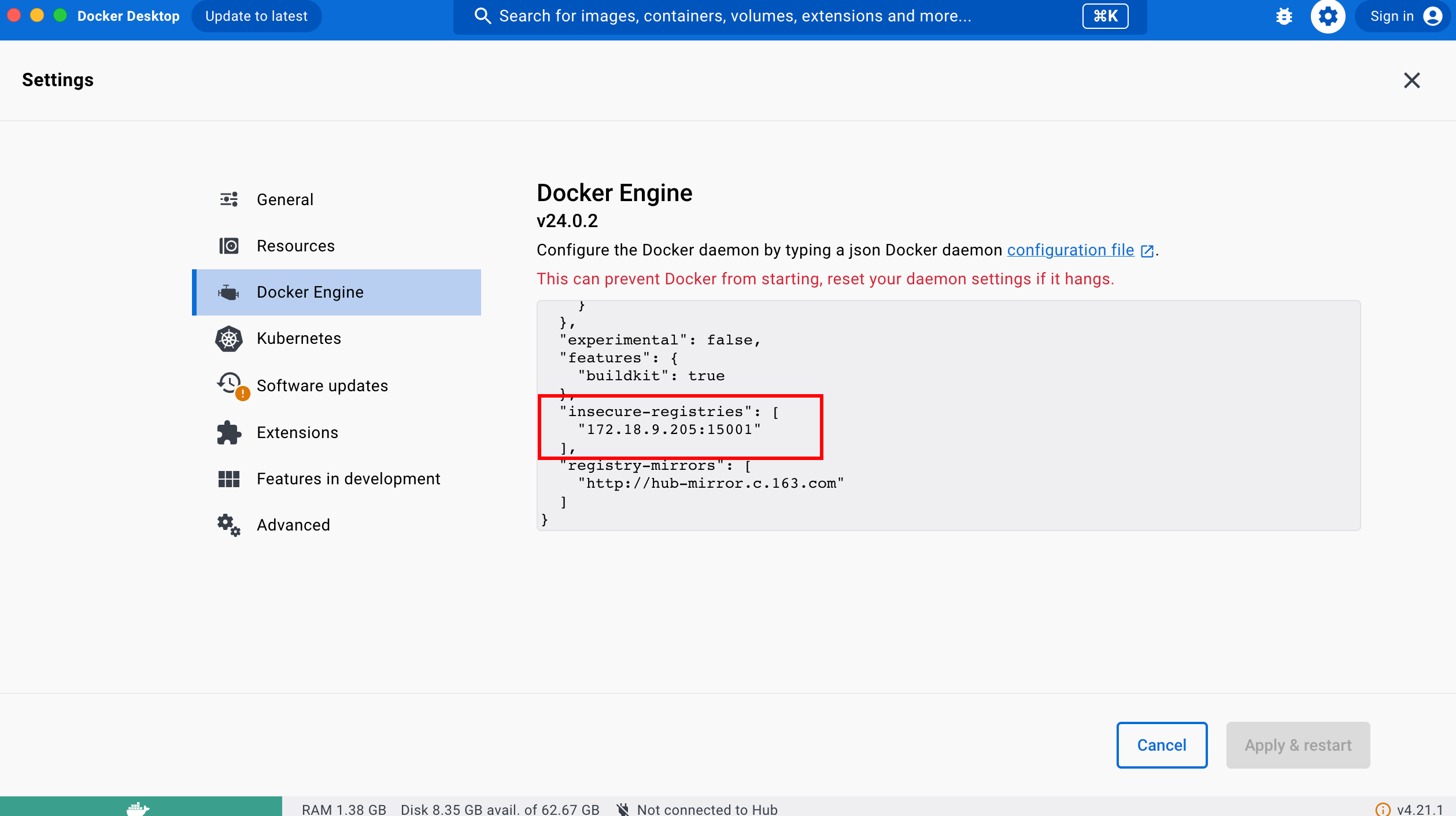
Task: Click the green fullscreen window button
Action: (60, 15)
